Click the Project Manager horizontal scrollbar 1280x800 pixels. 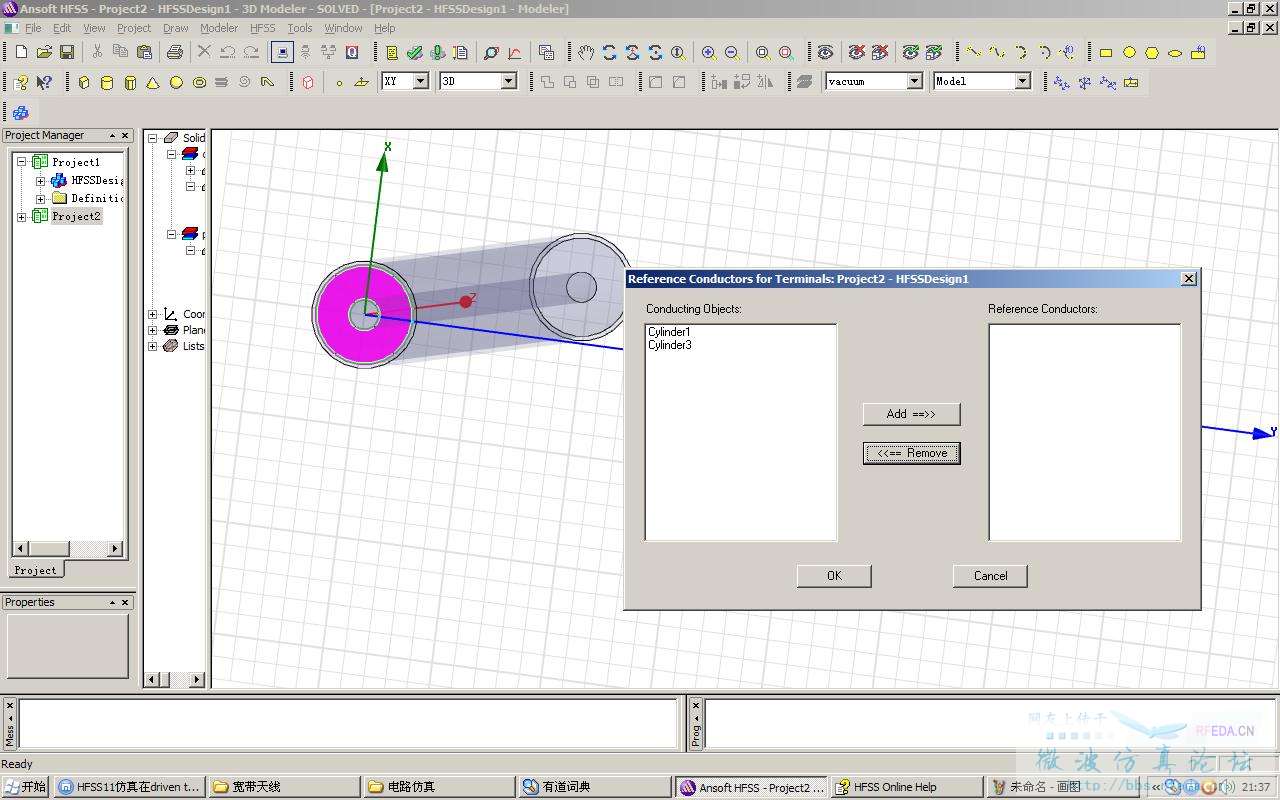67,548
